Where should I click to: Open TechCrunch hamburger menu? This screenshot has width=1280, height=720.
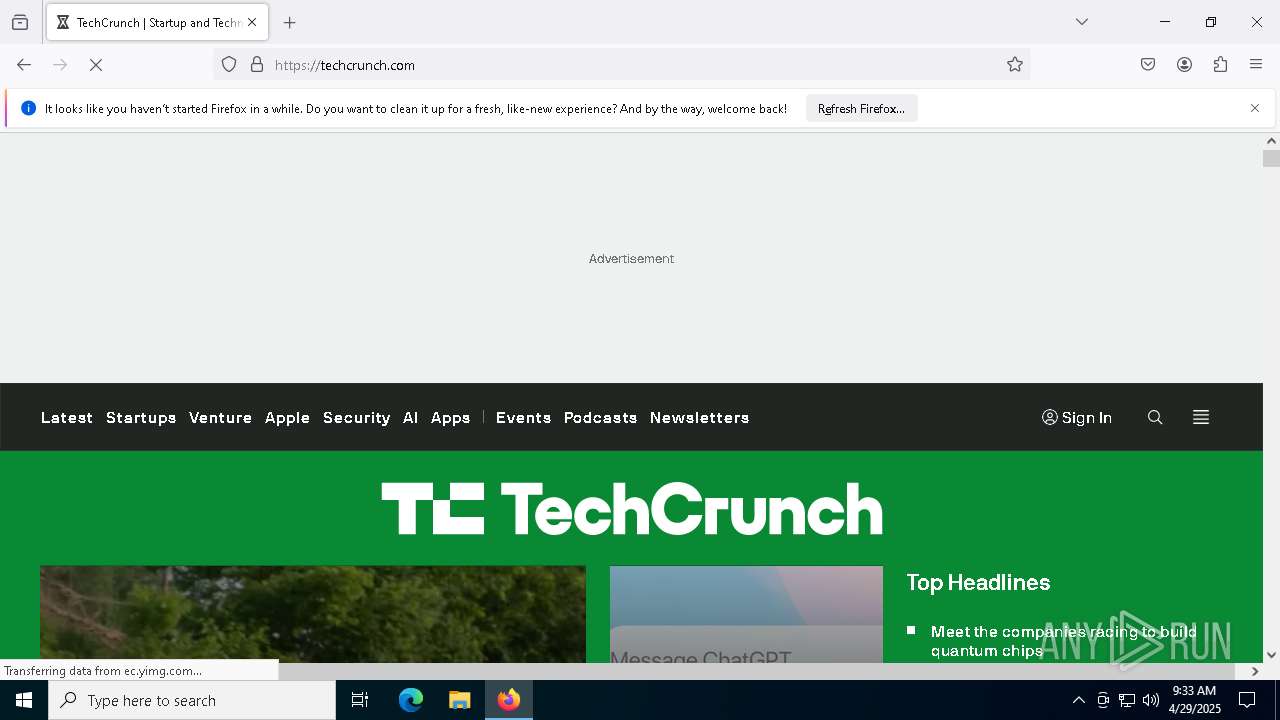[1201, 417]
